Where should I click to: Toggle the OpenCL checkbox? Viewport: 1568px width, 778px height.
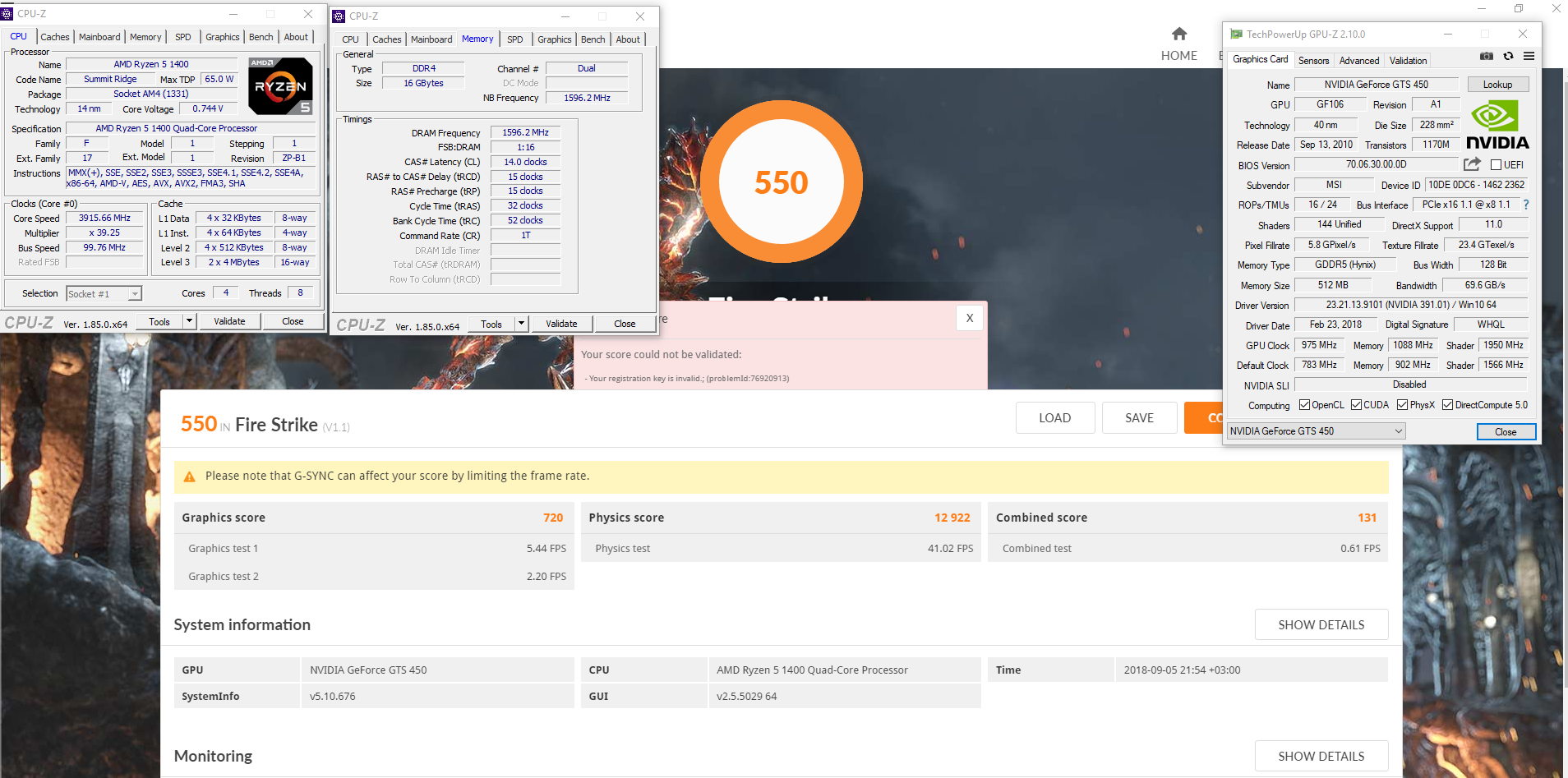pyautogui.click(x=1304, y=405)
